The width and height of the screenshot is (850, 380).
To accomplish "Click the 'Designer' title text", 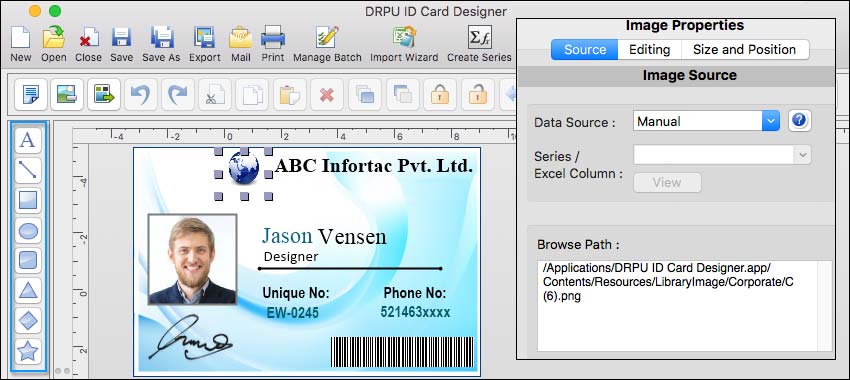I will 291,257.
